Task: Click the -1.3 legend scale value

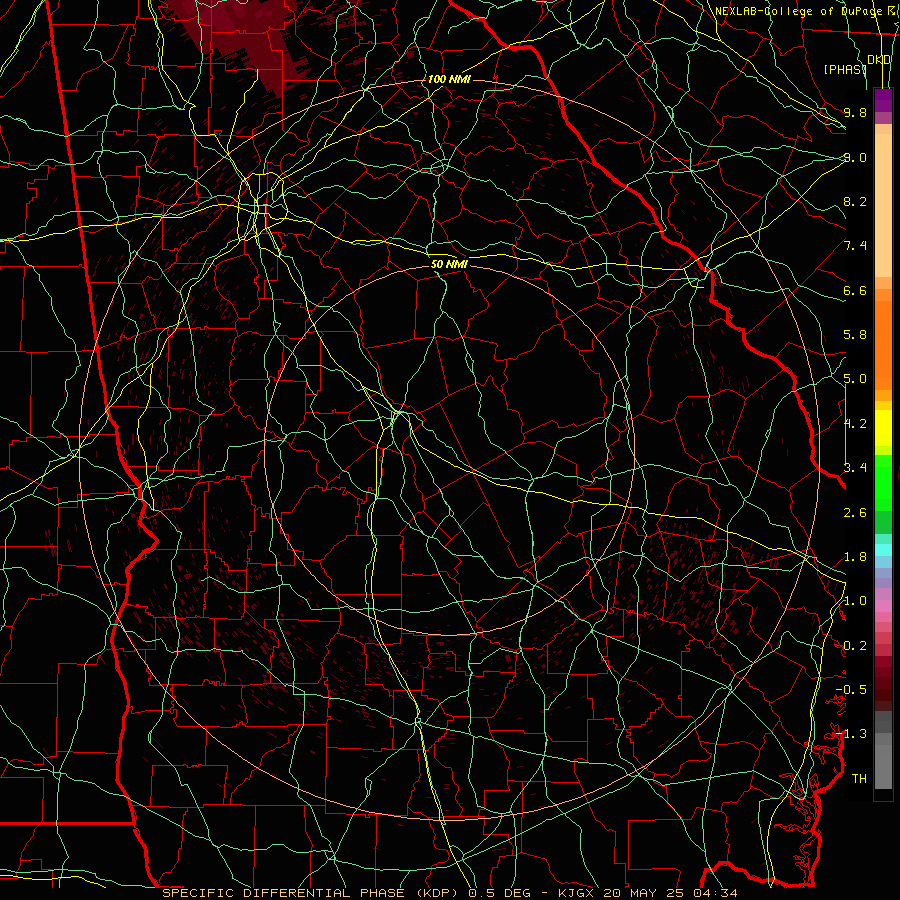Action: tap(851, 734)
